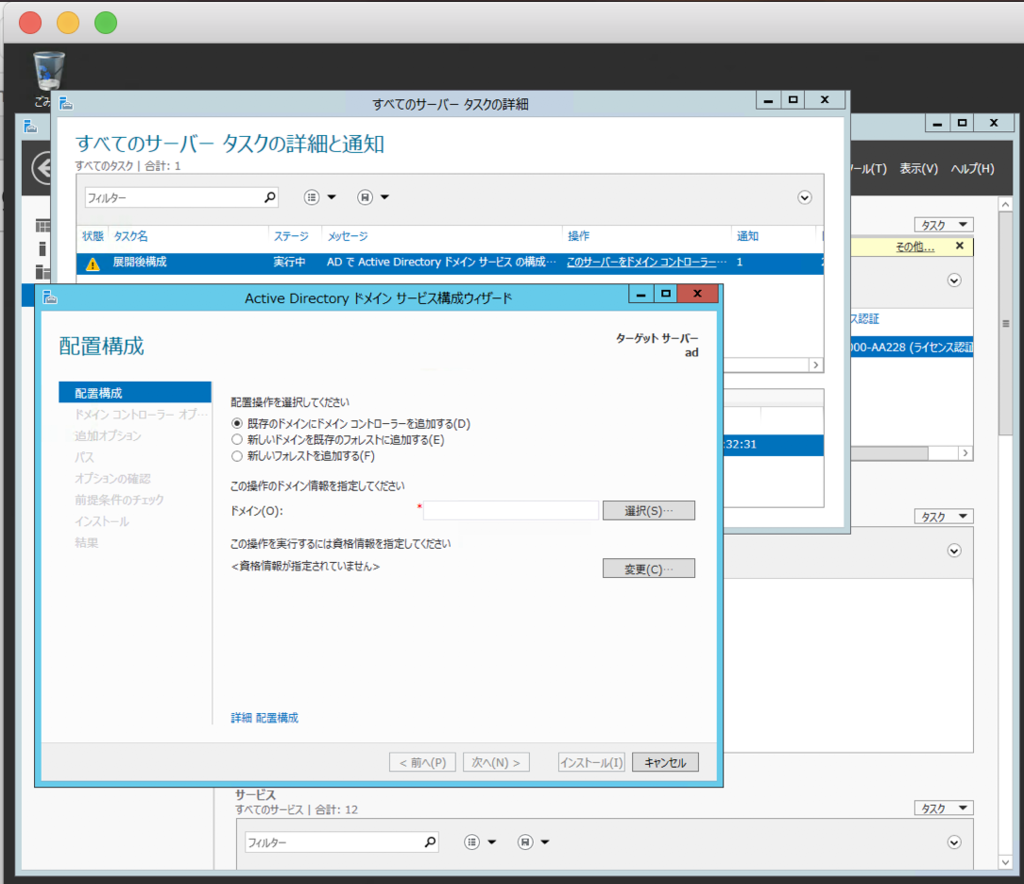This screenshot has height=884, width=1024.
Task: Click search magnifier in services filter
Action: coord(430,842)
